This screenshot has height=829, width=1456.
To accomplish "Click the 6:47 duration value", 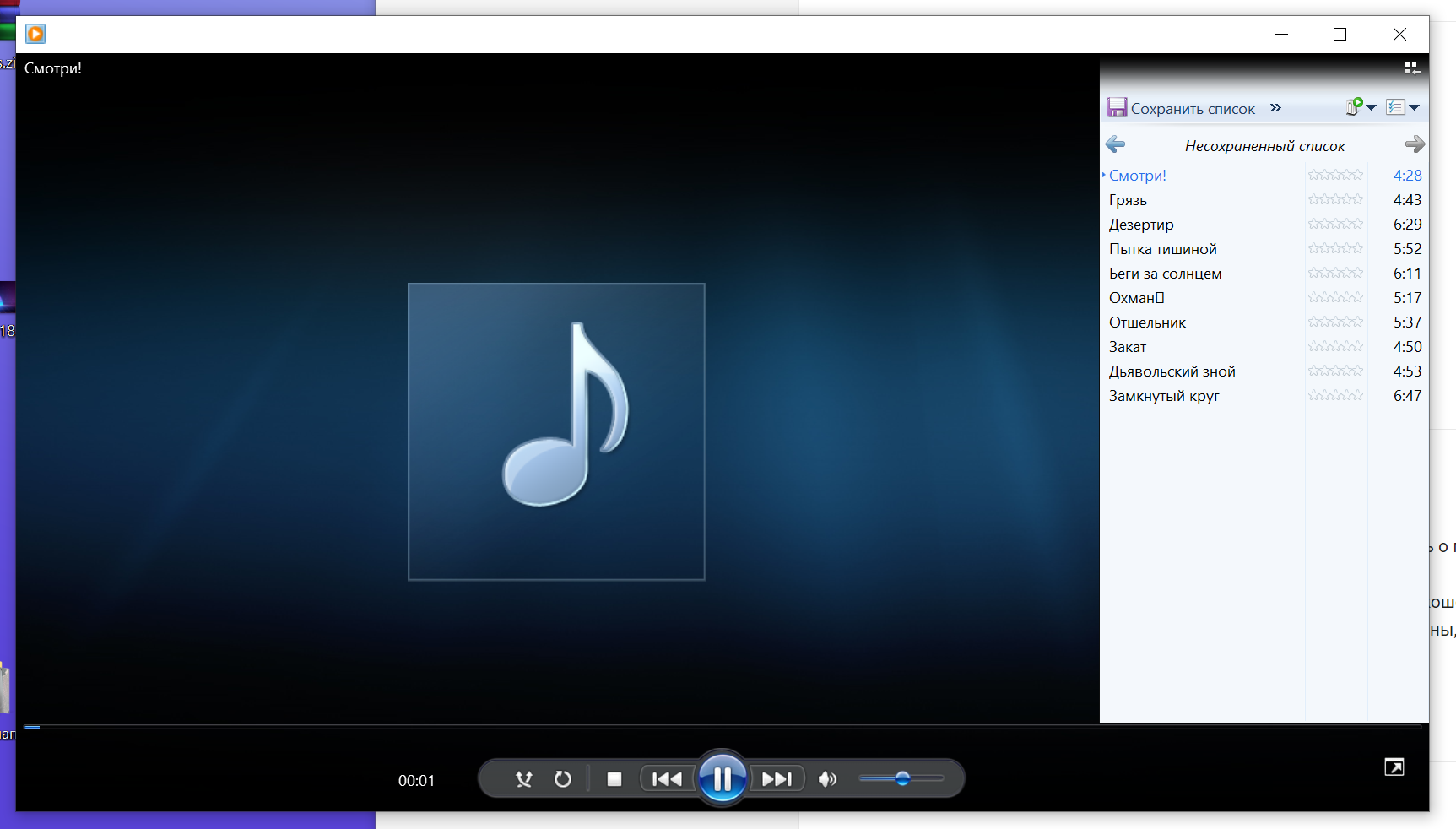I will [1407, 396].
